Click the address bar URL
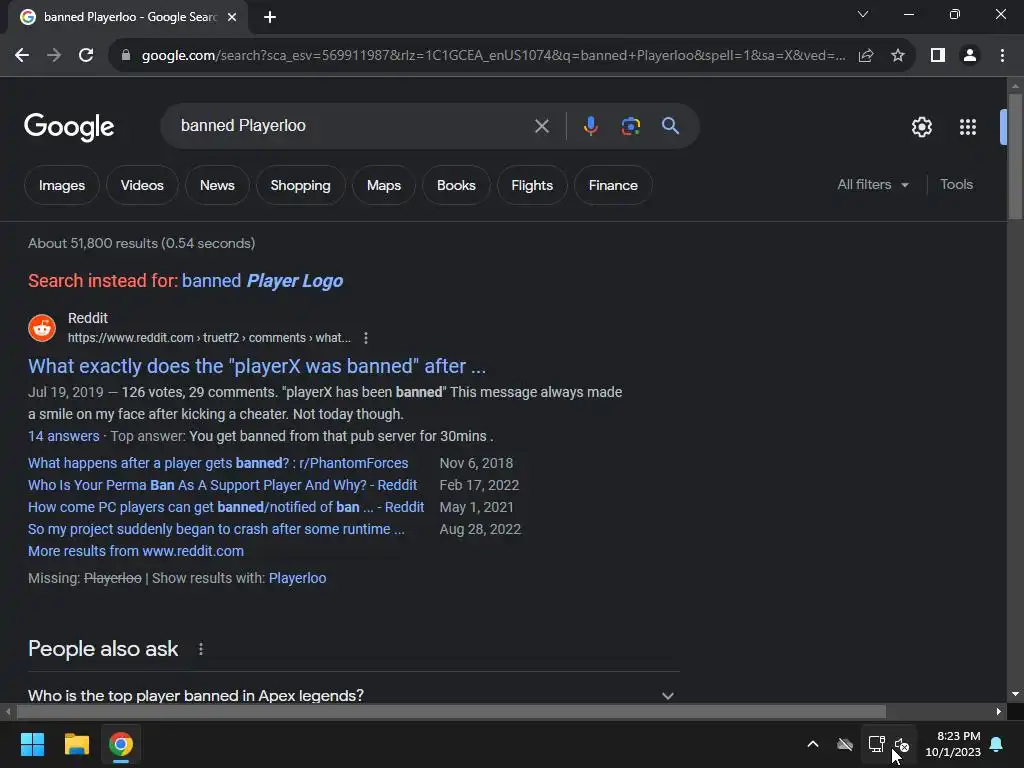 pos(493,56)
